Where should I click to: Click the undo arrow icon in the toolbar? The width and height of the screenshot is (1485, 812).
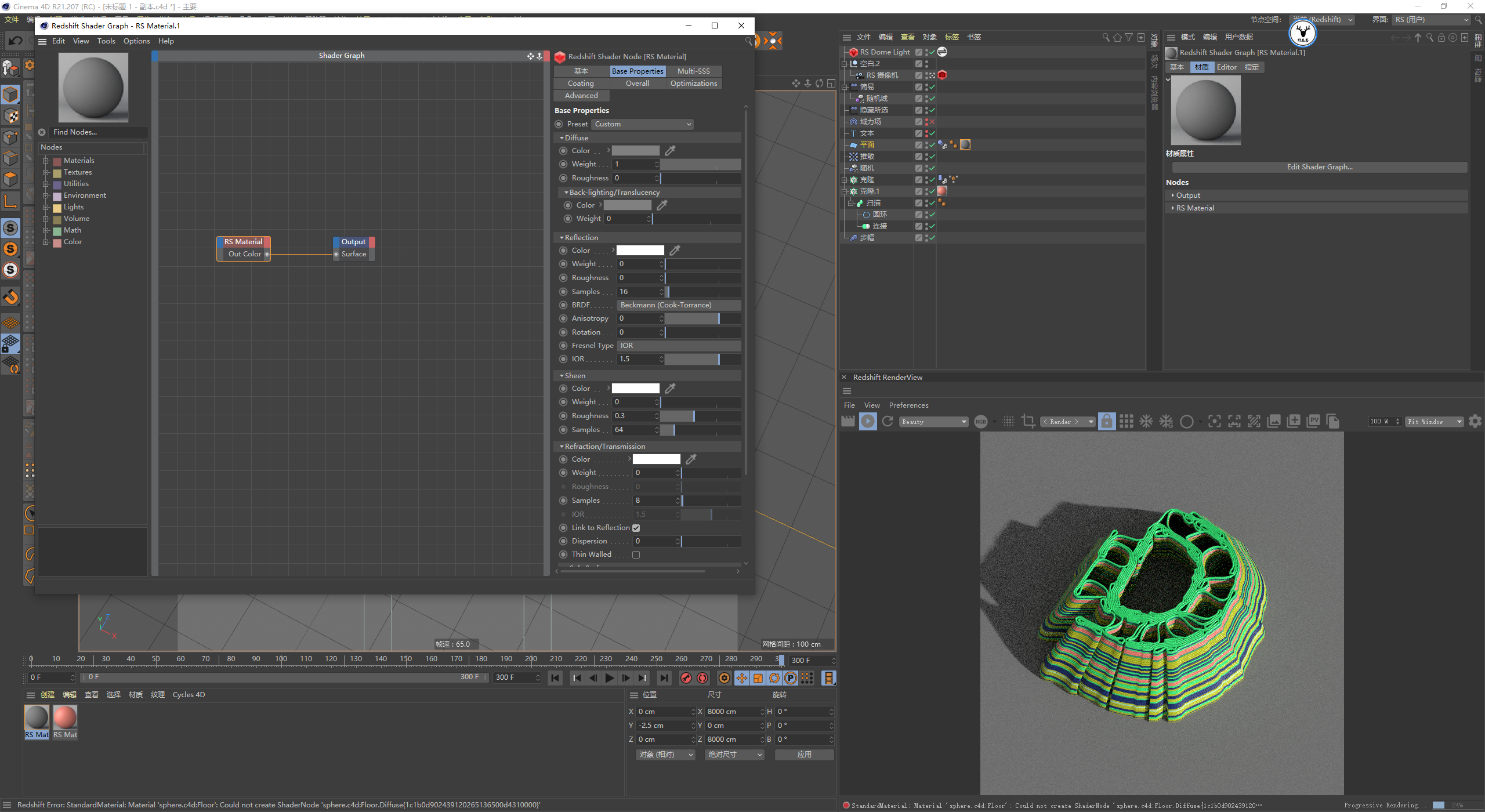click(x=16, y=41)
